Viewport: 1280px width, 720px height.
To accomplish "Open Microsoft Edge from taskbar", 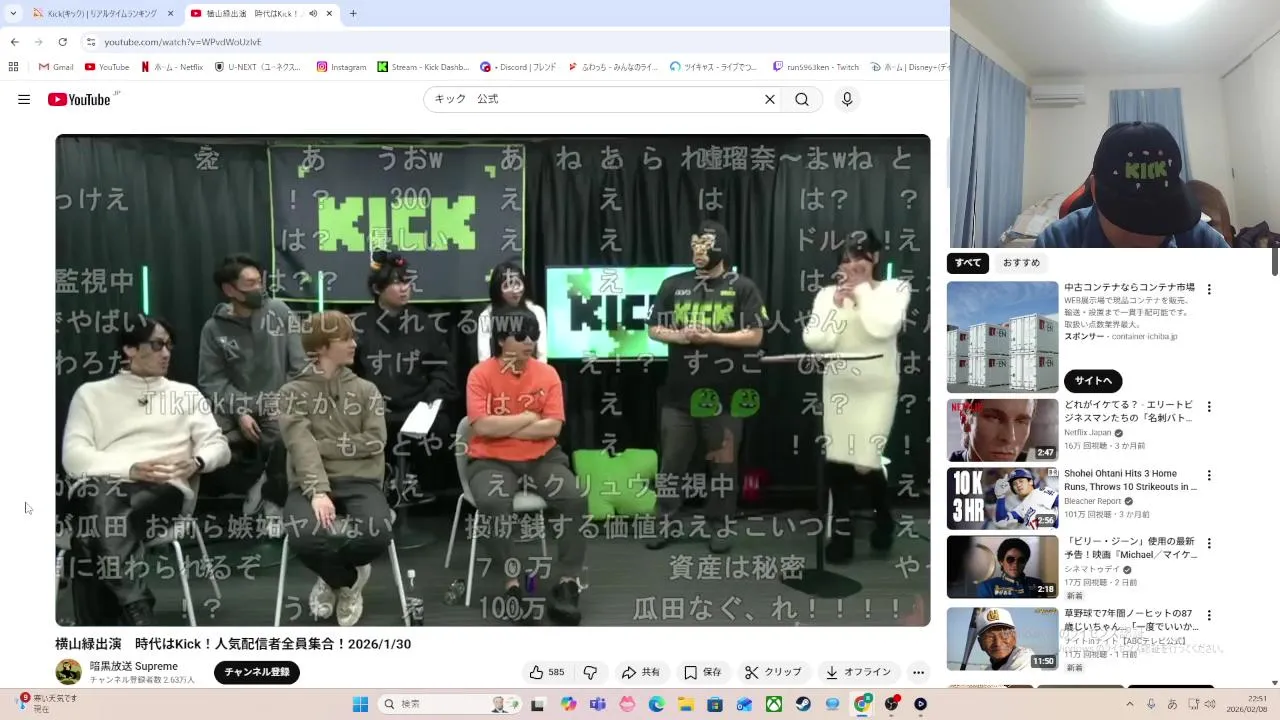I will 656,704.
